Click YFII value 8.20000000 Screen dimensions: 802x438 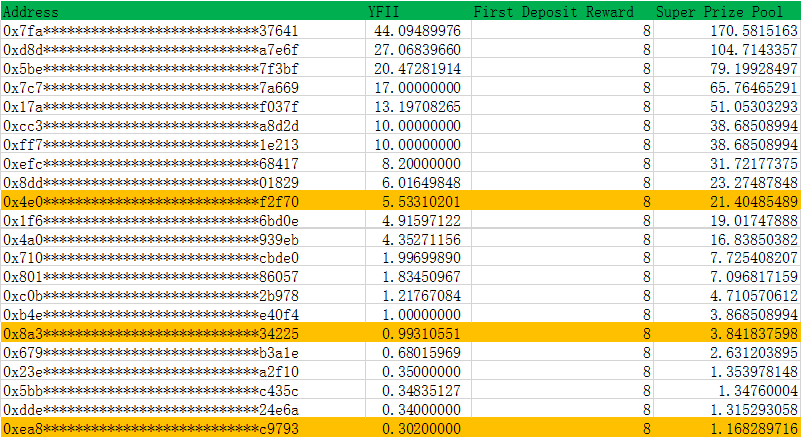(421, 164)
